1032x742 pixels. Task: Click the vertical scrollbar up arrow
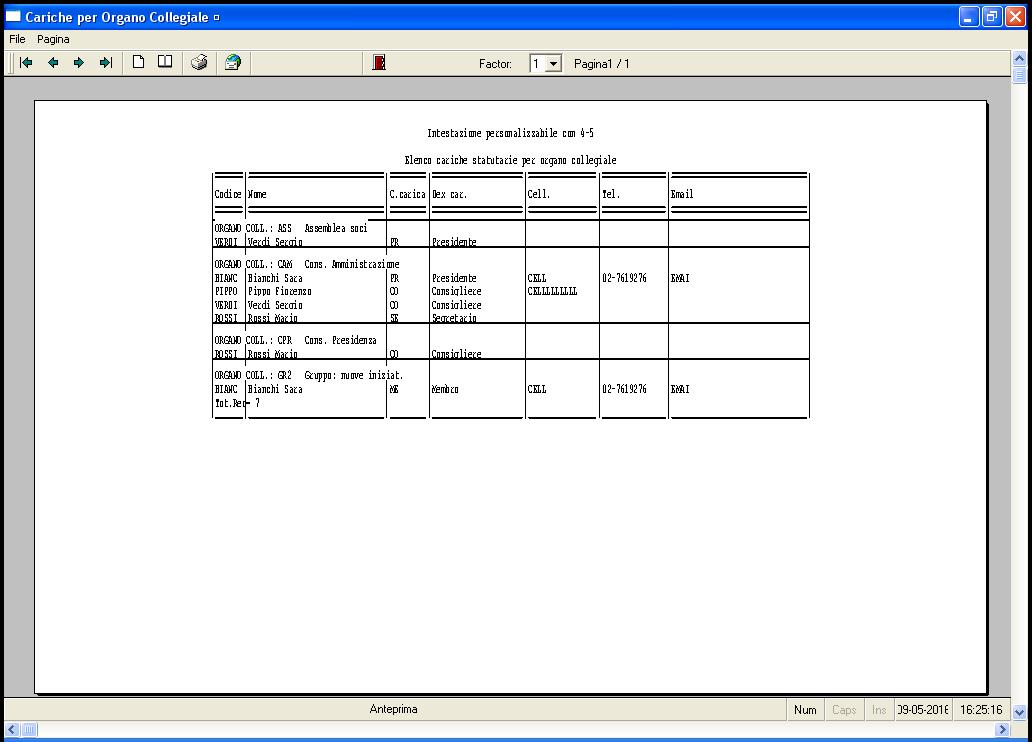(1019, 59)
